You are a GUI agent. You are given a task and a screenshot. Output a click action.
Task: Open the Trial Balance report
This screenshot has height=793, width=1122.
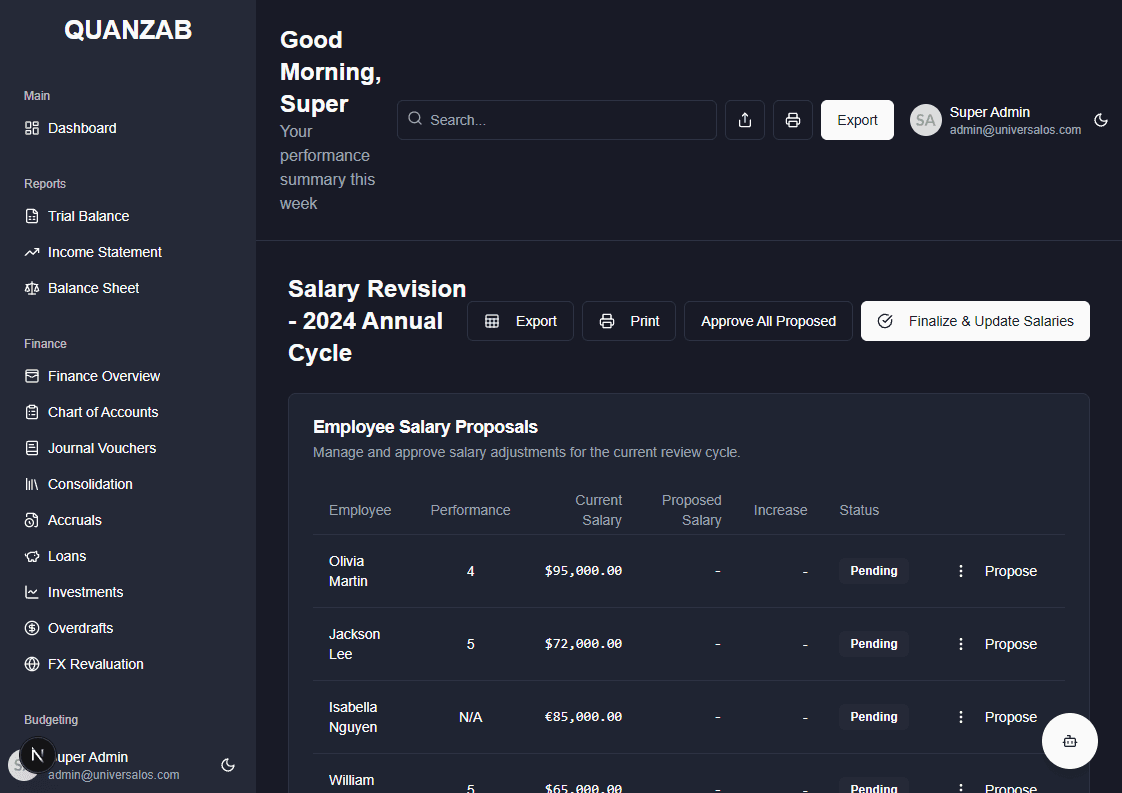[89, 216]
